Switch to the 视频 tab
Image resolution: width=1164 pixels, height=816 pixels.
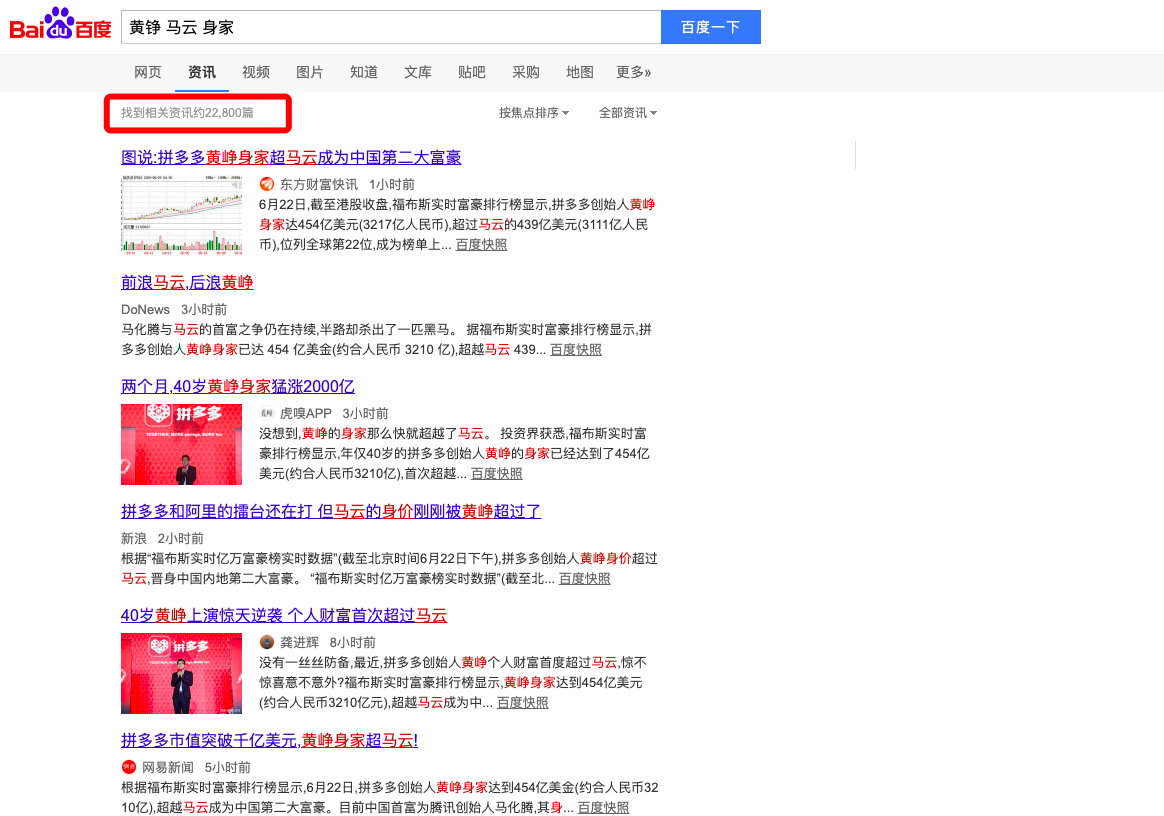pyautogui.click(x=256, y=72)
